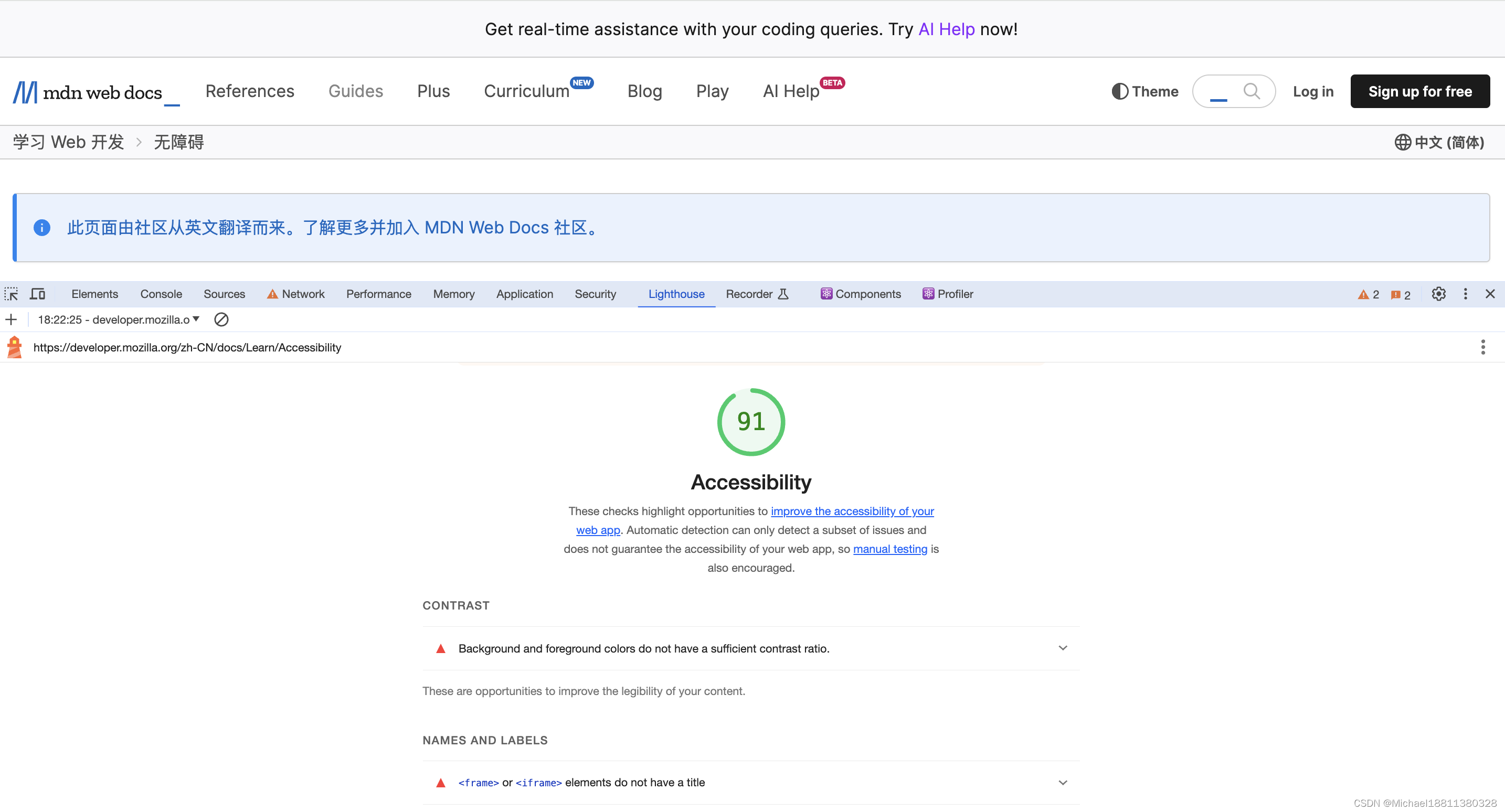Select the inspect element cursor tool
This screenshot has width=1505, height=812.
coord(12,294)
